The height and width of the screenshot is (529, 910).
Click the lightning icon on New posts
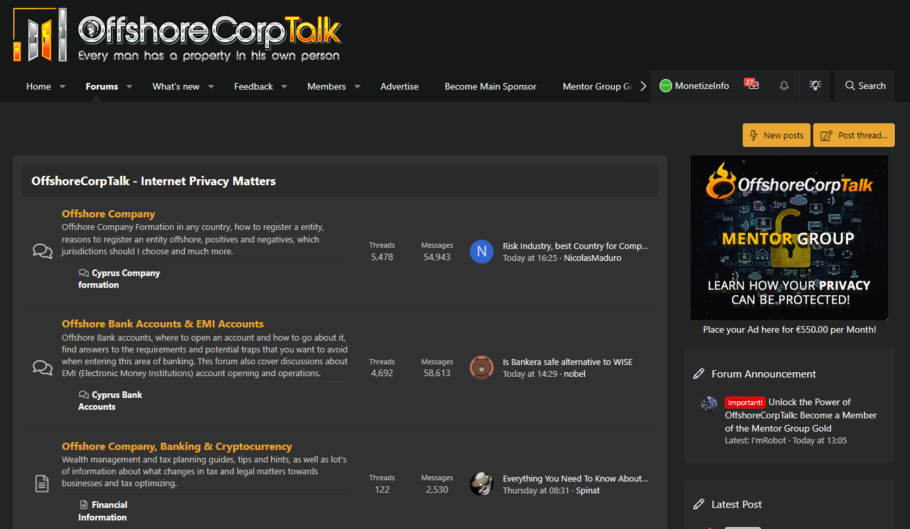coord(753,135)
